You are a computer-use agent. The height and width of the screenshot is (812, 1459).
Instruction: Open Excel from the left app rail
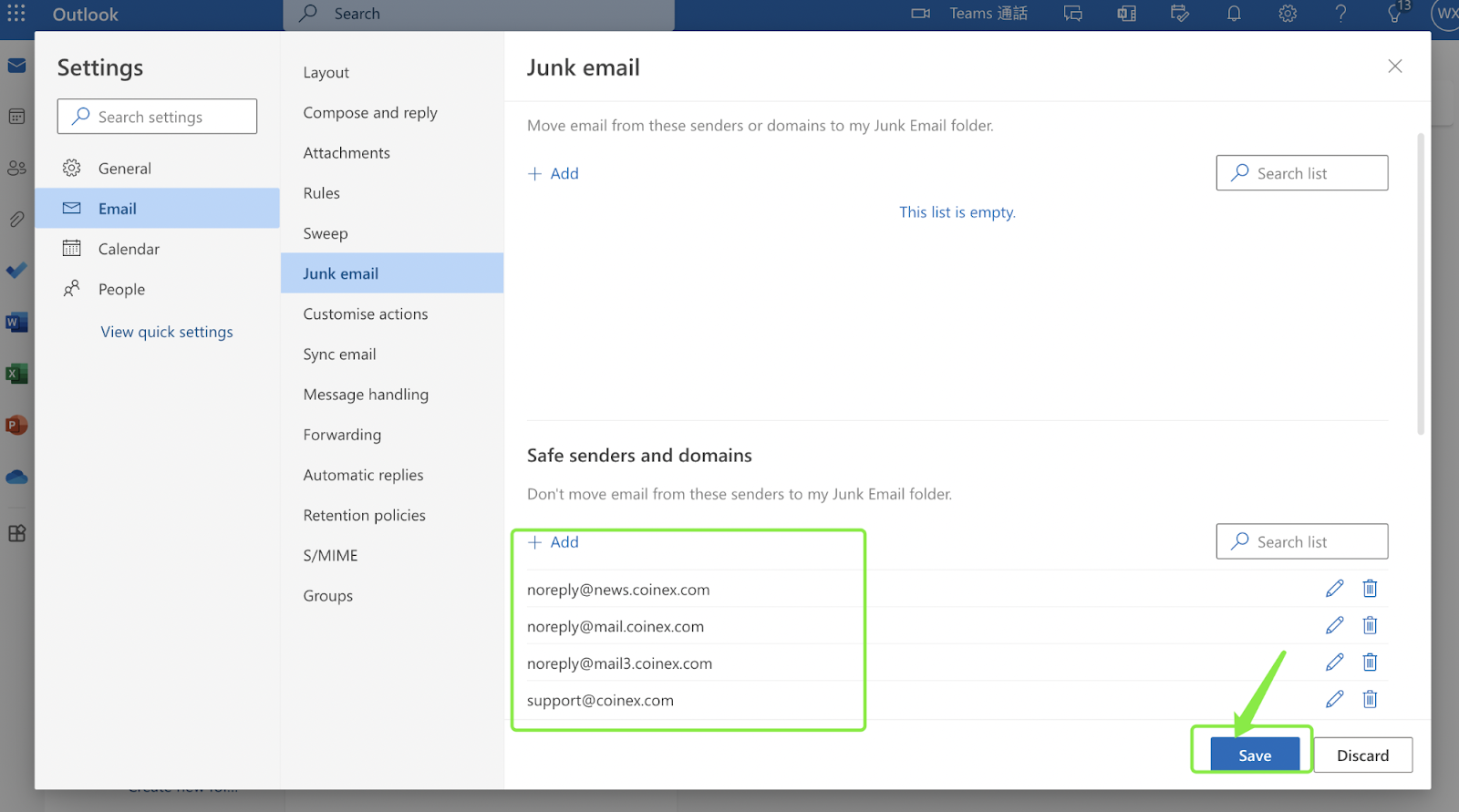16,374
